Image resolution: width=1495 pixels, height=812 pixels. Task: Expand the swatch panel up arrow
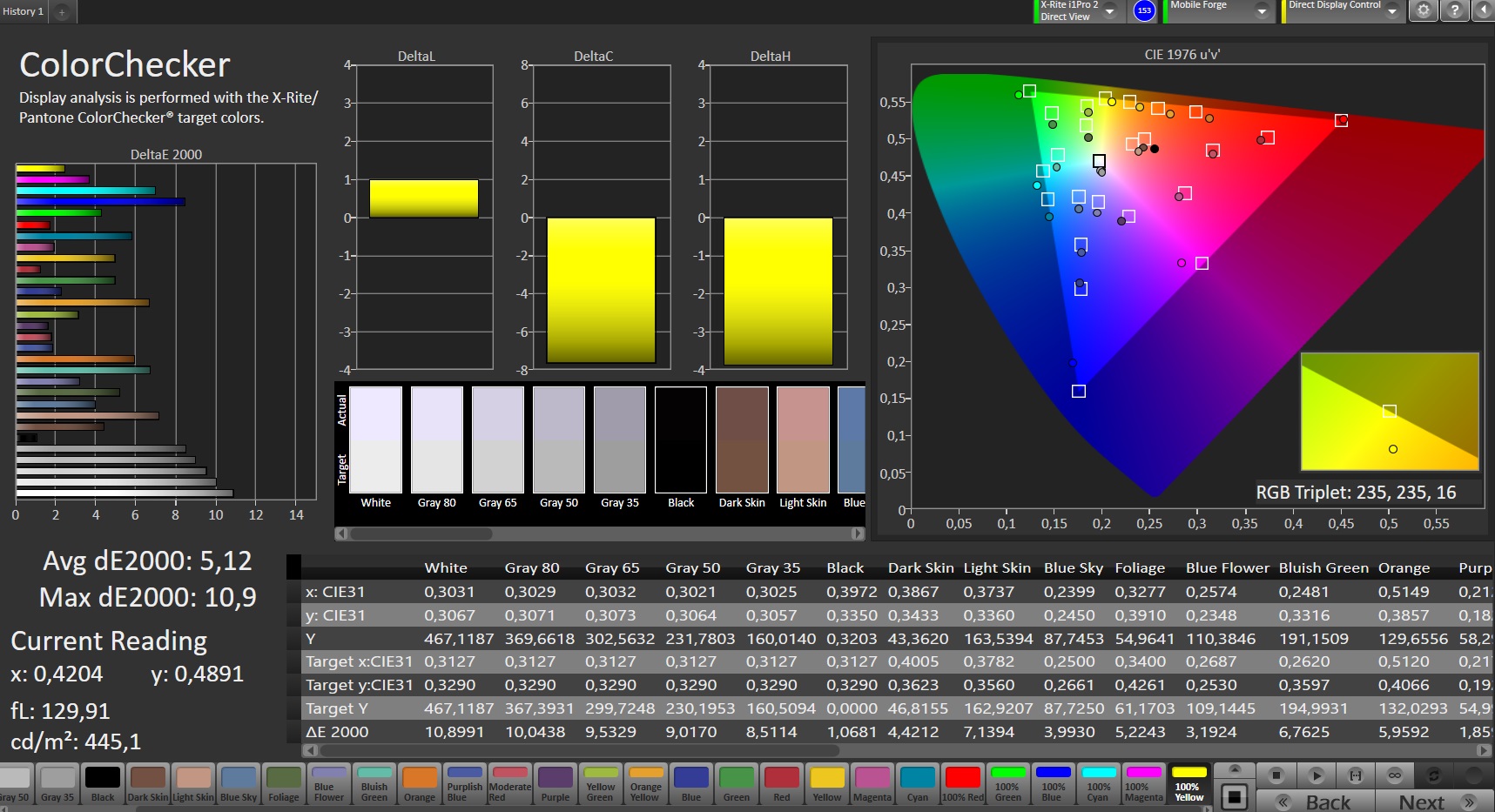point(1233,769)
